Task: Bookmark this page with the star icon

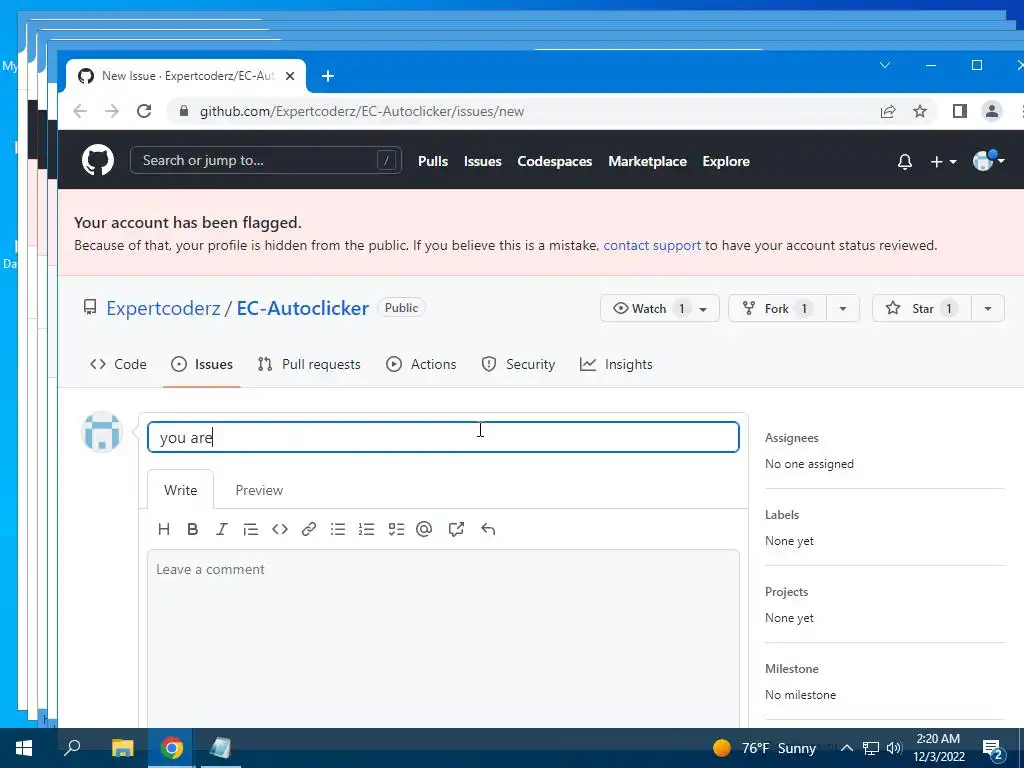Action: pyautogui.click(x=920, y=111)
